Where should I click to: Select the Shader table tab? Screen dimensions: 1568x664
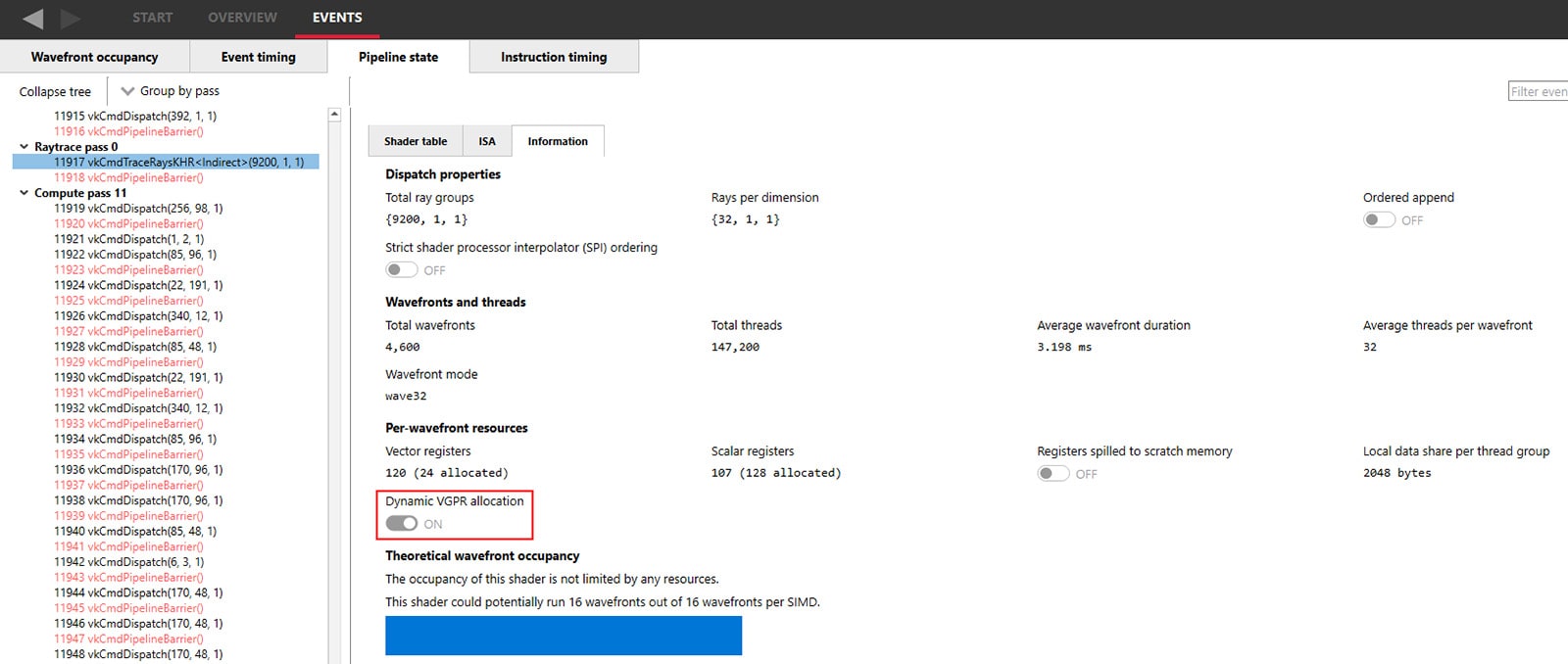click(416, 141)
